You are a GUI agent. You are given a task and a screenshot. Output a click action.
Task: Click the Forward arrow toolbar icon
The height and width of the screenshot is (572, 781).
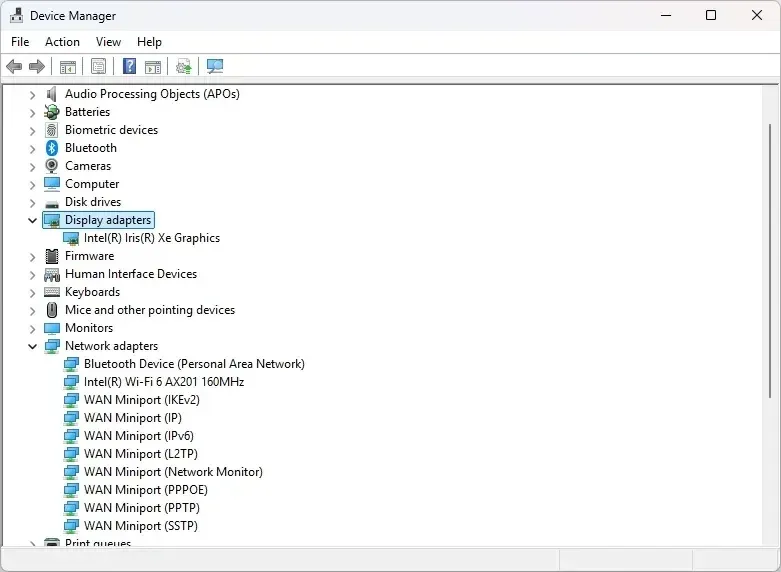tap(37, 66)
